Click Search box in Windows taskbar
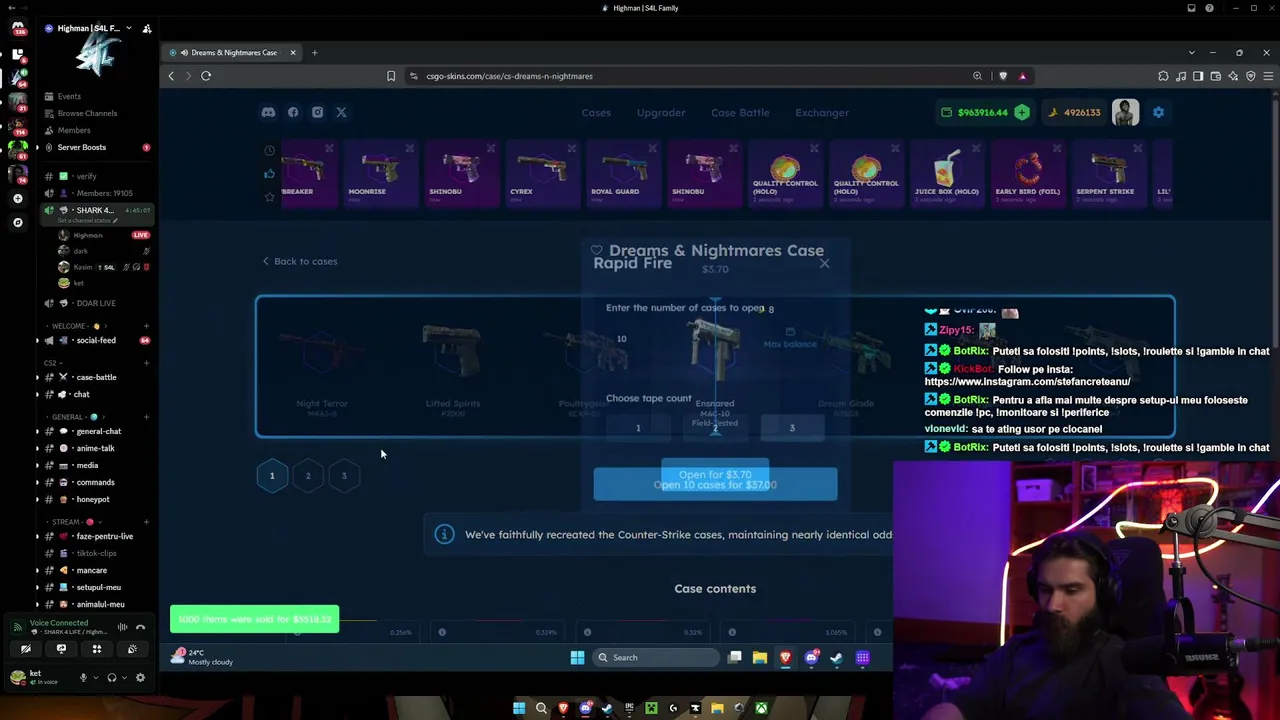The height and width of the screenshot is (720, 1280). [656, 658]
